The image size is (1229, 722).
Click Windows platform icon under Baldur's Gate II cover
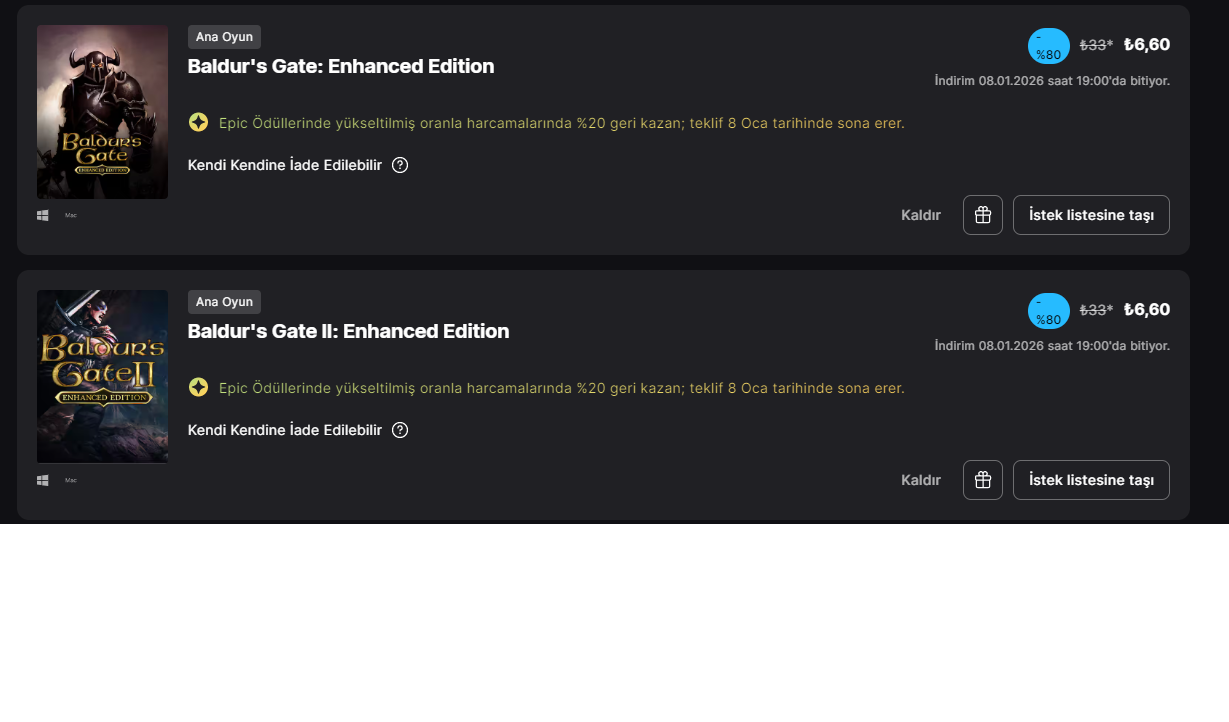pos(43,480)
